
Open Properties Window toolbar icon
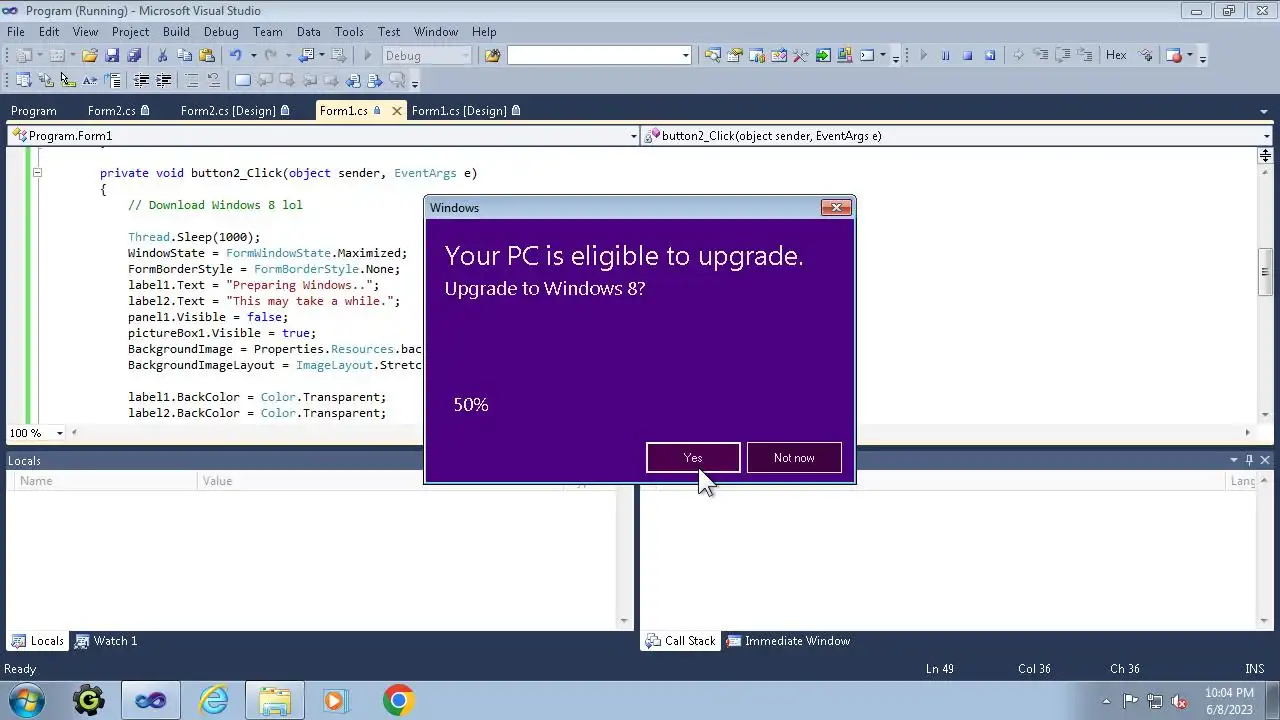pos(735,56)
